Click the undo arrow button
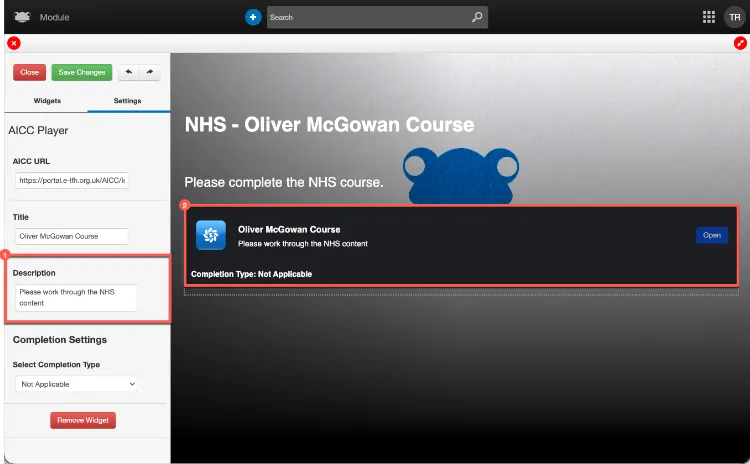This screenshot has height=464, width=750. pos(129,72)
